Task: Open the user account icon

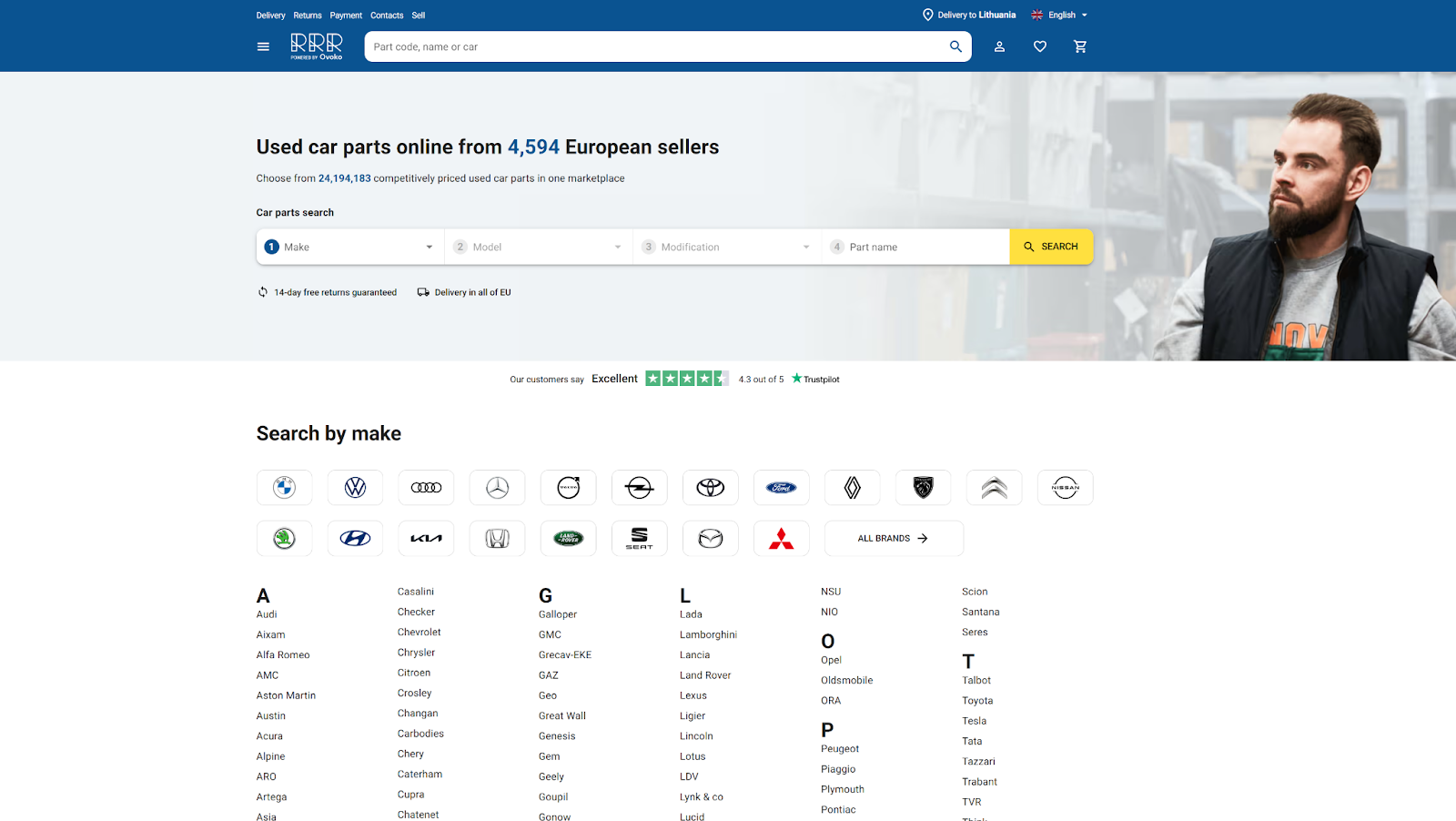Action: (999, 46)
